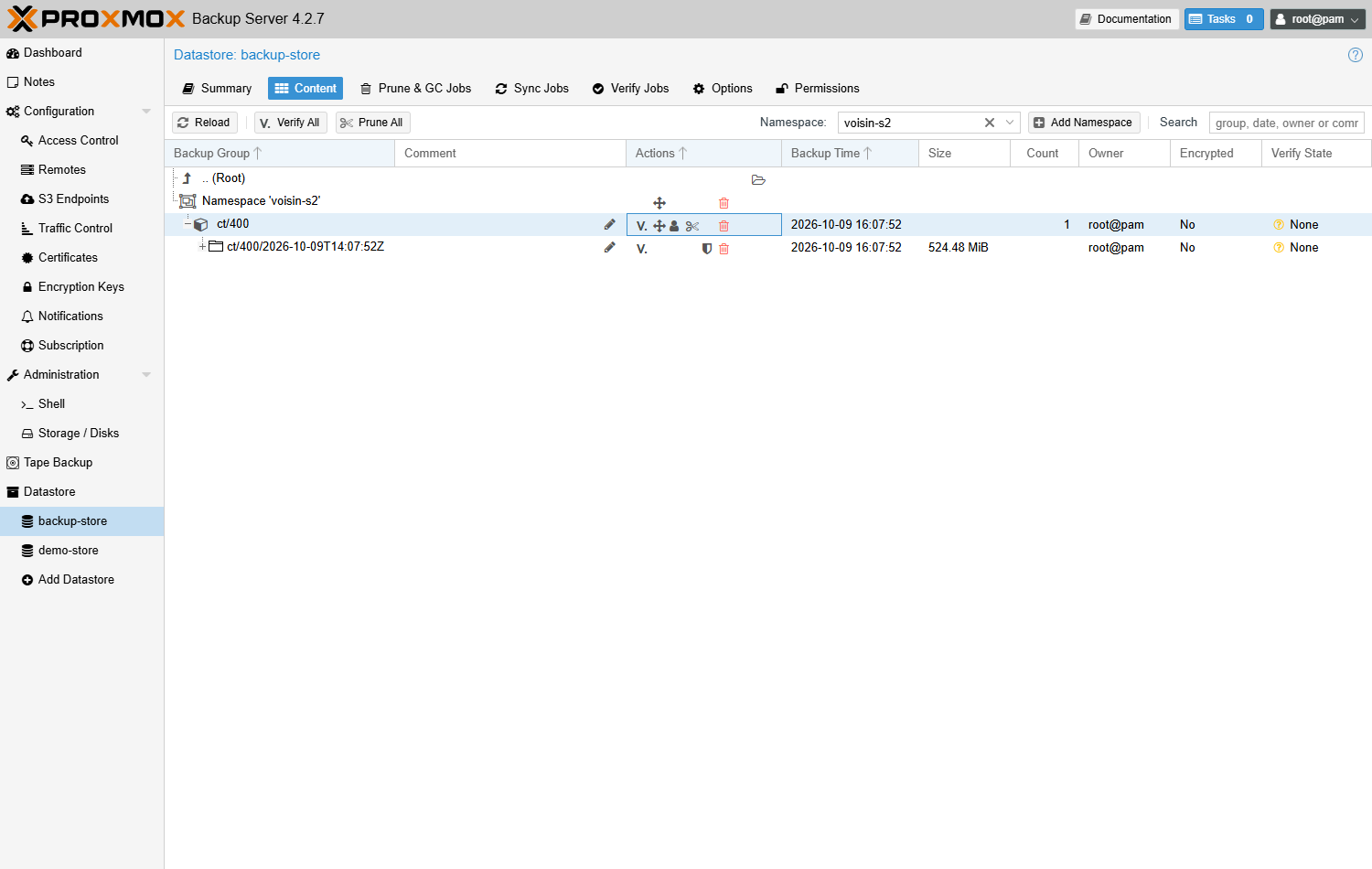Collapse the ct/400 group tree node
This screenshot has width=1372, height=869.
click(x=188, y=223)
